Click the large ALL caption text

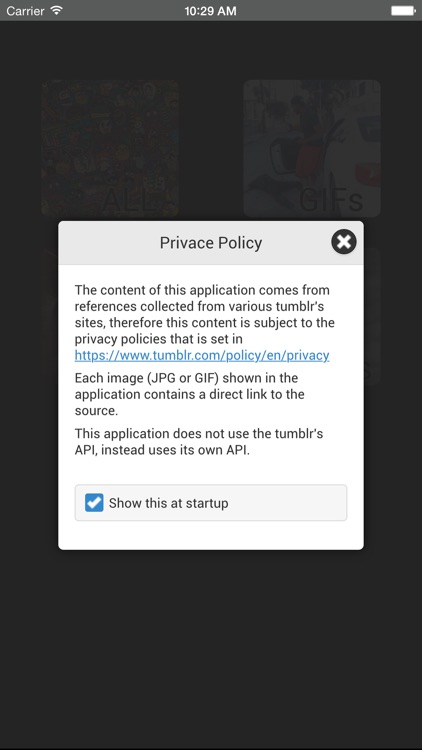[x=127, y=200]
